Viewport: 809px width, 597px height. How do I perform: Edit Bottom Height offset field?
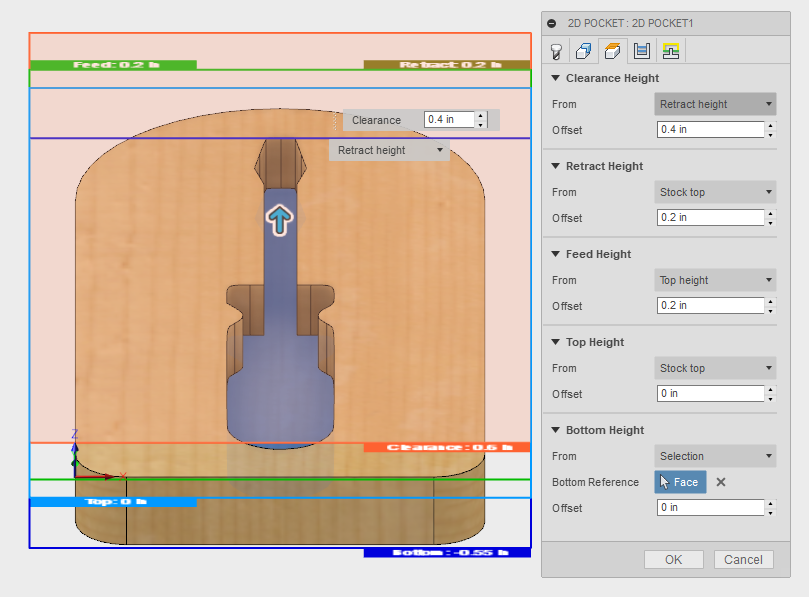pos(710,507)
